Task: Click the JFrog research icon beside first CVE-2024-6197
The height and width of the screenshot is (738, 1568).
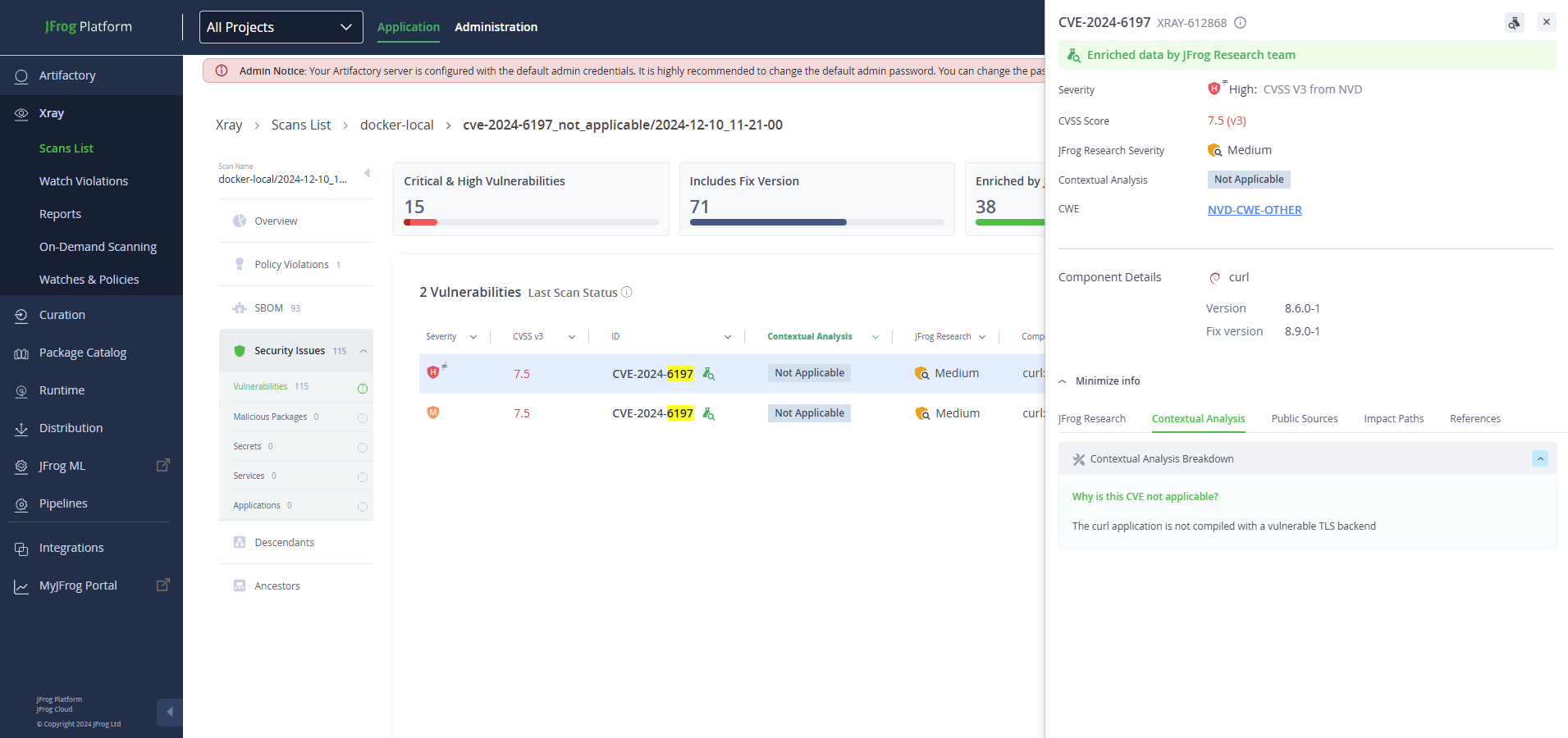Action: tap(709, 374)
